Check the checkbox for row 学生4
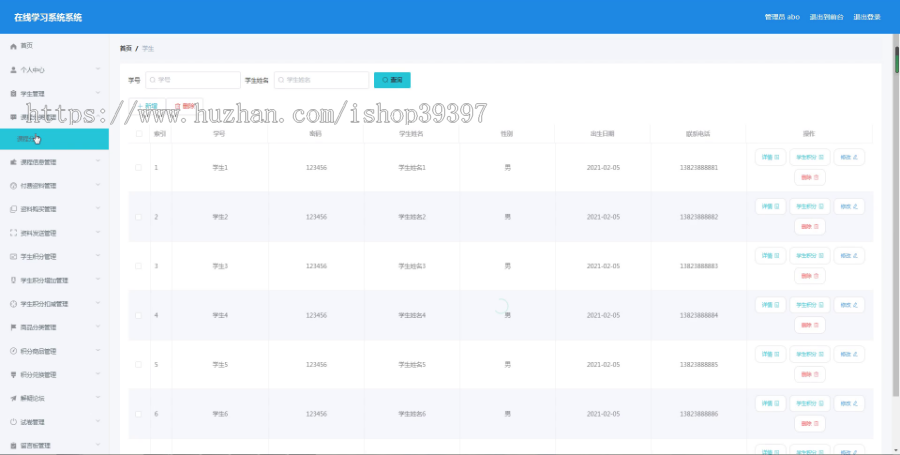Viewport: 900px width, 455px height. tap(138, 316)
